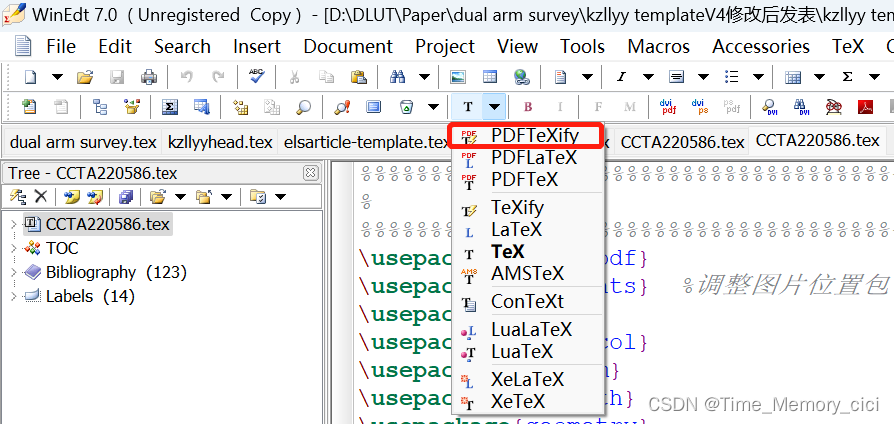Expand the Bibliography (123) tree node

13,273
